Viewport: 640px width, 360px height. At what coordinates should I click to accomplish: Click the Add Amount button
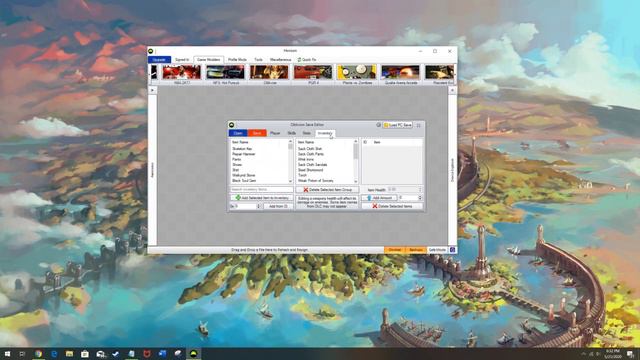point(379,198)
